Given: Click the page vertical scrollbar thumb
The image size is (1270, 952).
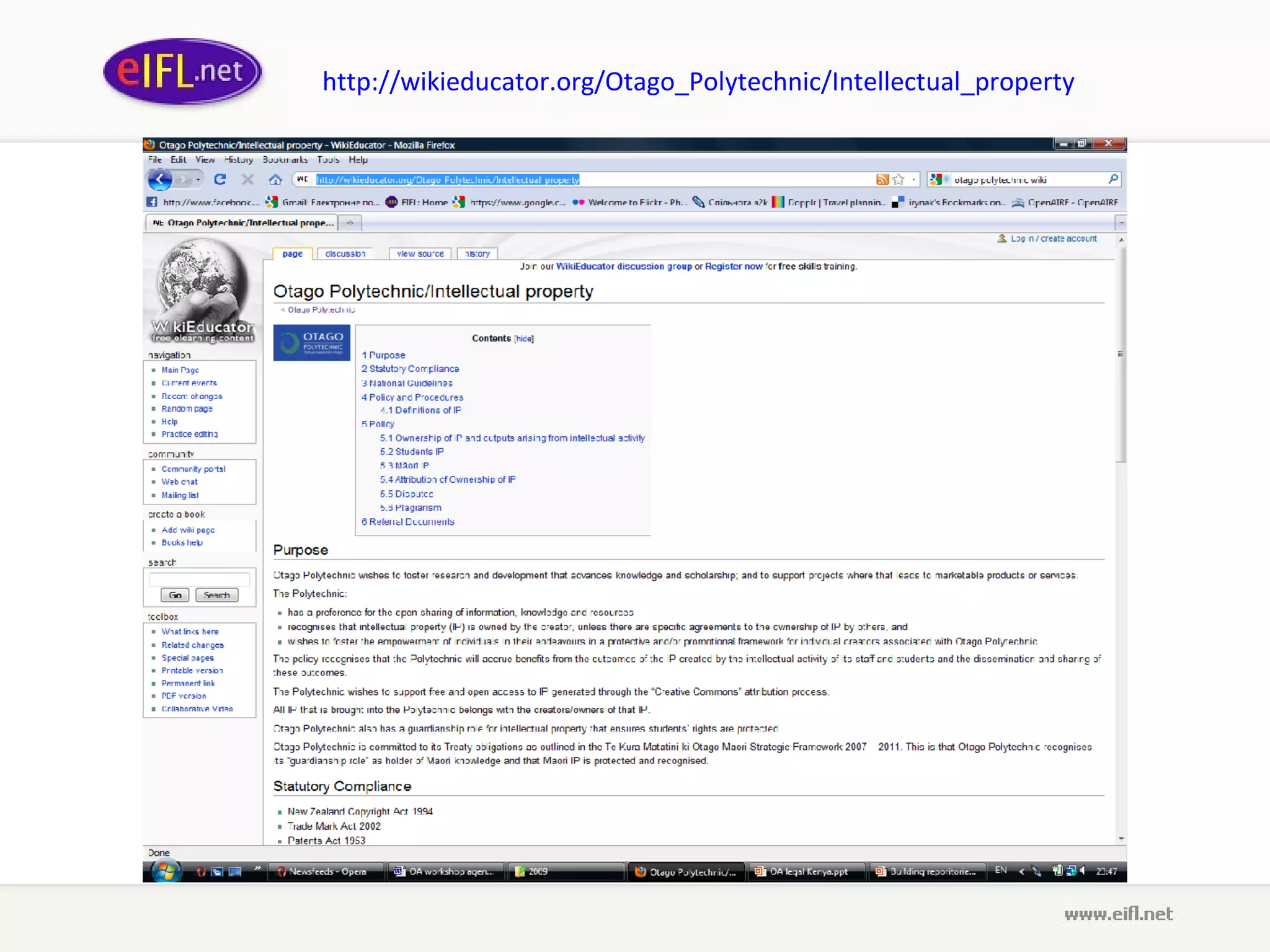Looking at the screenshot, I should (x=1121, y=354).
